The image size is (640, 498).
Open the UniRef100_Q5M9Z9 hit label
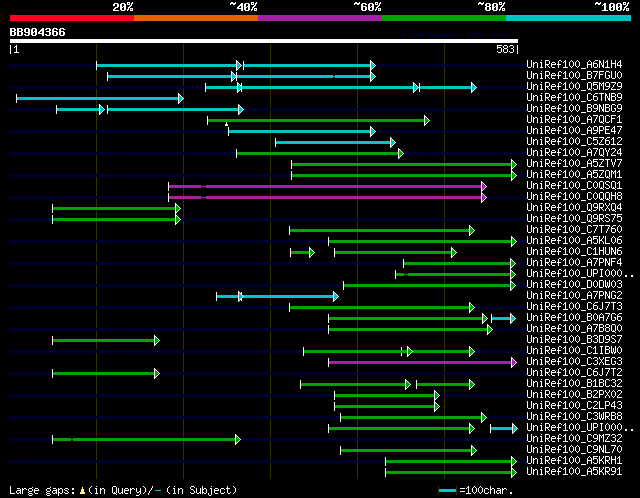574,87
